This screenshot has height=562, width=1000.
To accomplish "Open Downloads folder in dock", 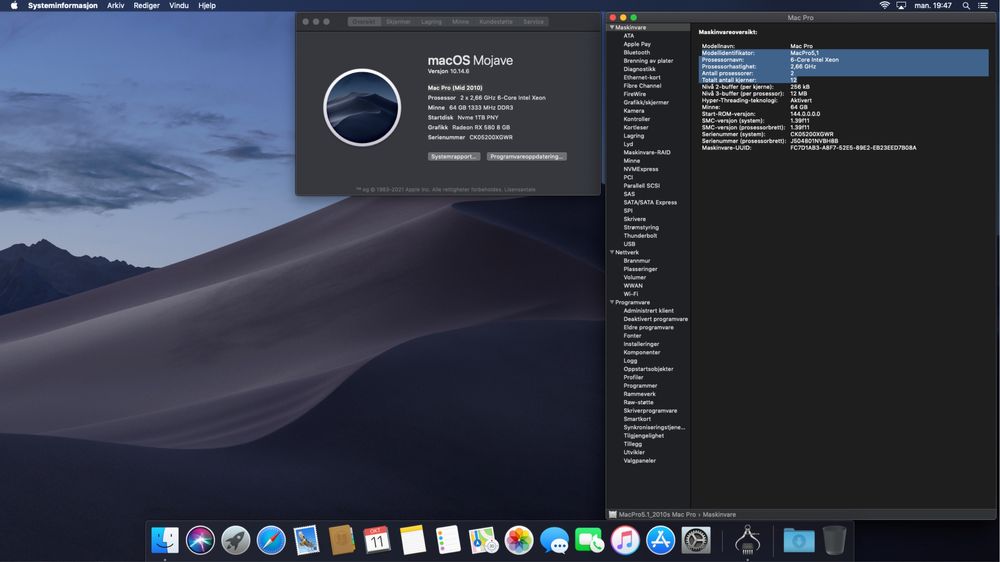I will 798,540.
